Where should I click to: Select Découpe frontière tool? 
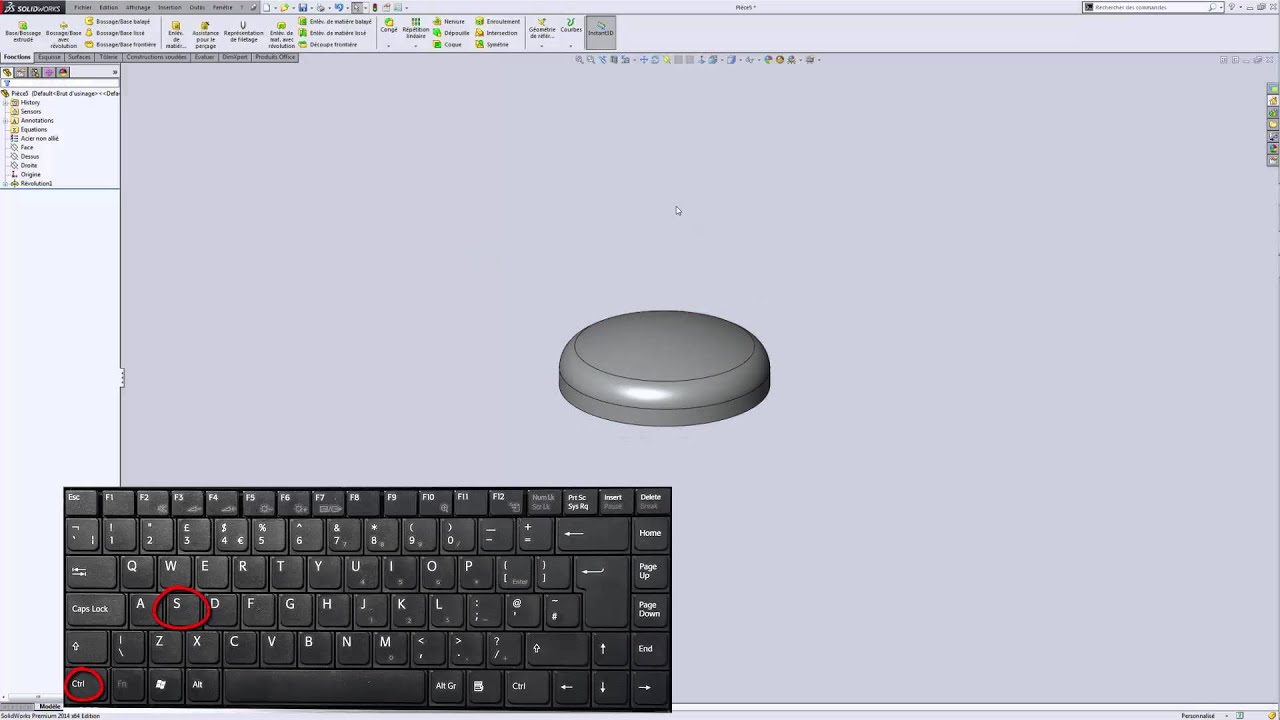point(328,45)
